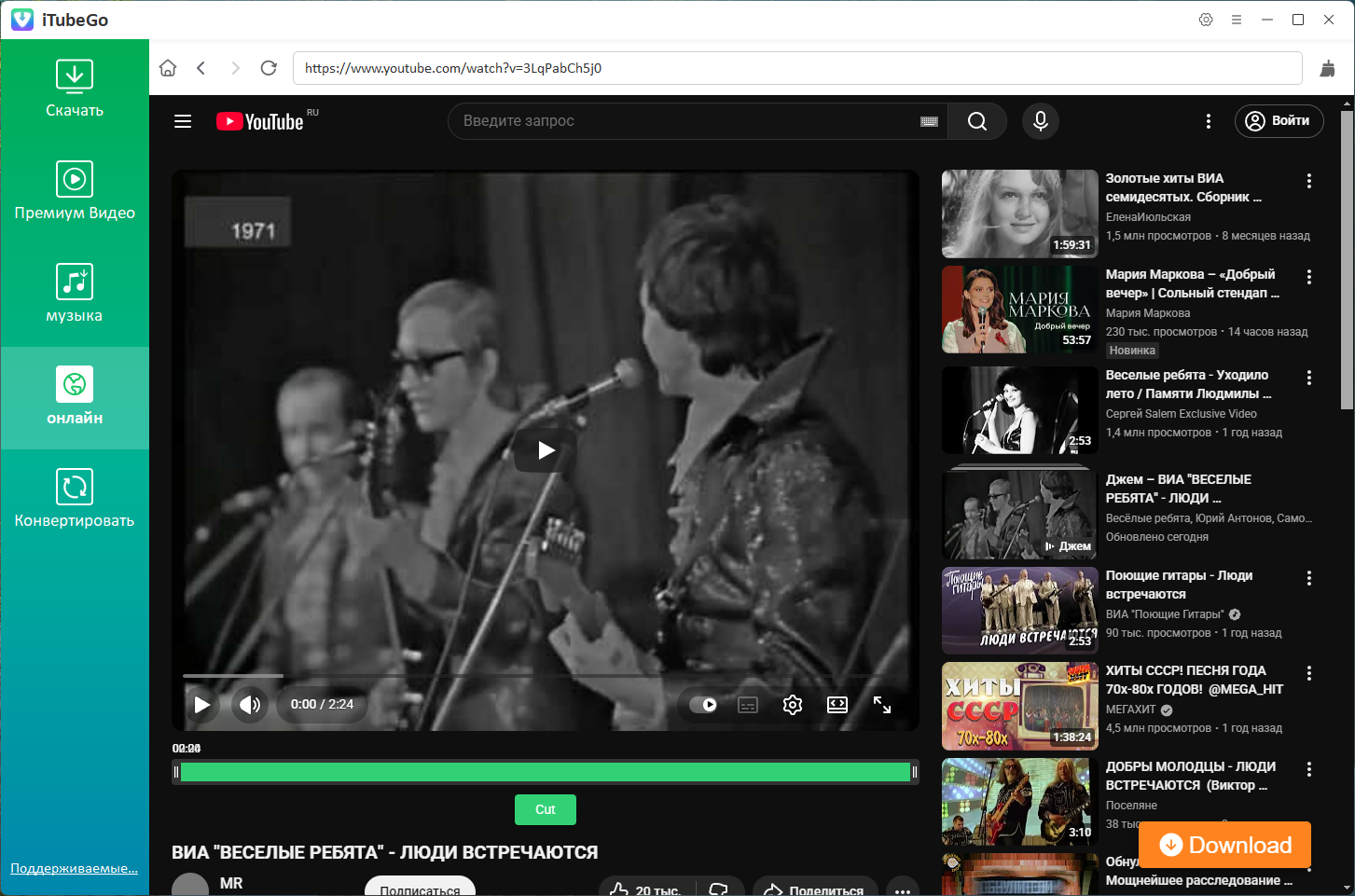Open options for Золотые хиты ВИА video
Viewport: 1355px width, 896px height.
(x=1309, y=181)
